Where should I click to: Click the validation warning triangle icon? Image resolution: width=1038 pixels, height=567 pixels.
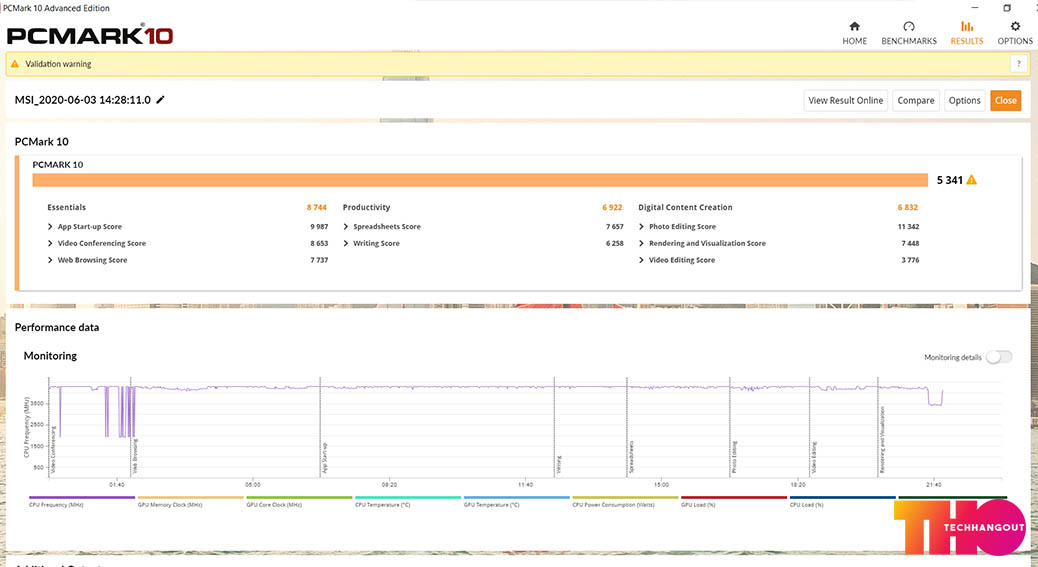[x=15, y=64]
